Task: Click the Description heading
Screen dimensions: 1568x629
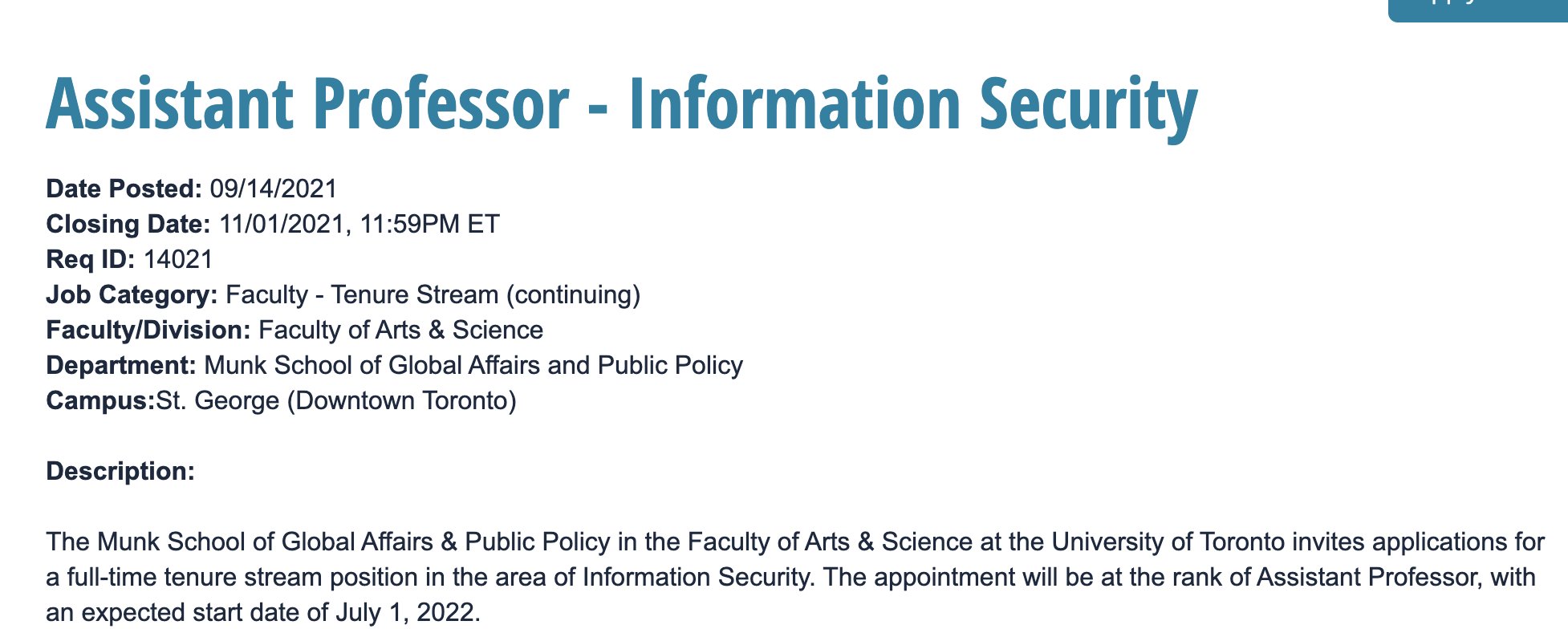Action: pos(120,471)
